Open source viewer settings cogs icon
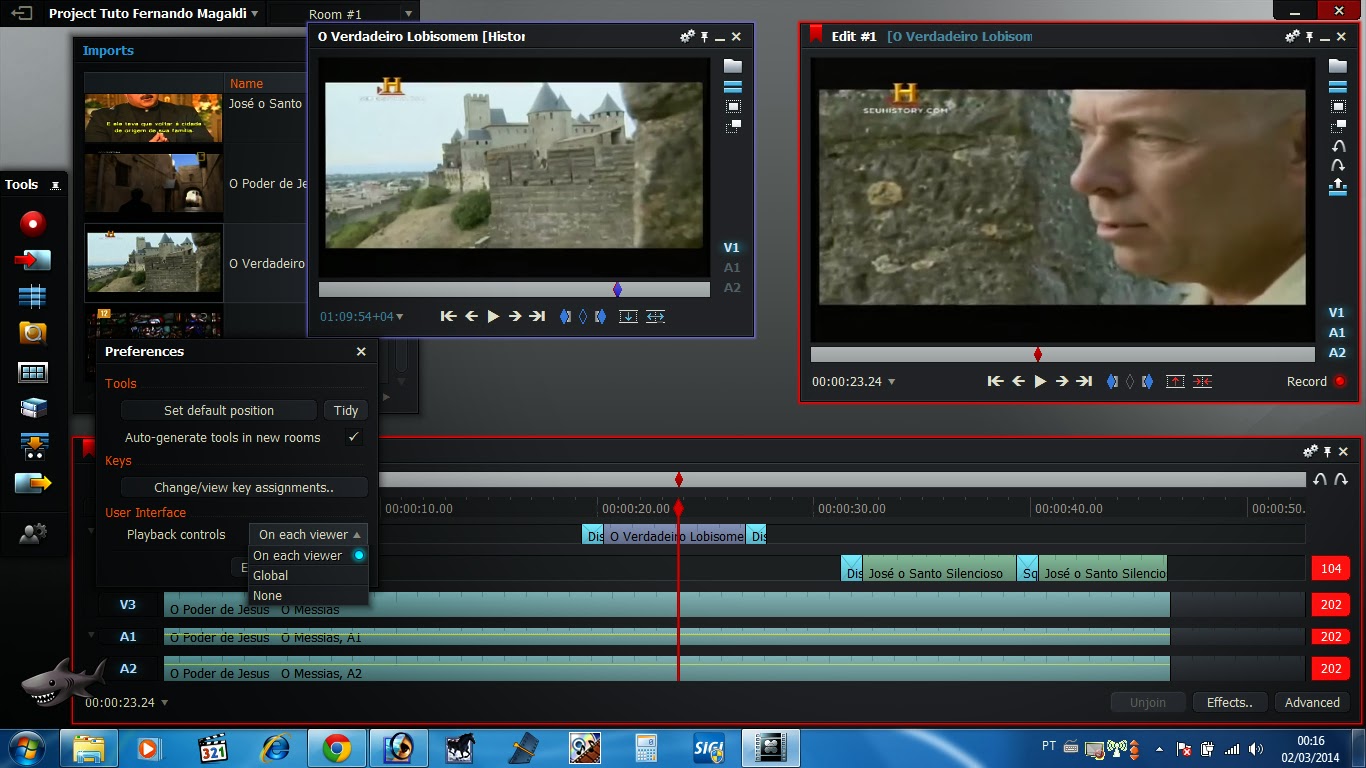Screen dimensions: 1366x768 (x=687, y=37)
